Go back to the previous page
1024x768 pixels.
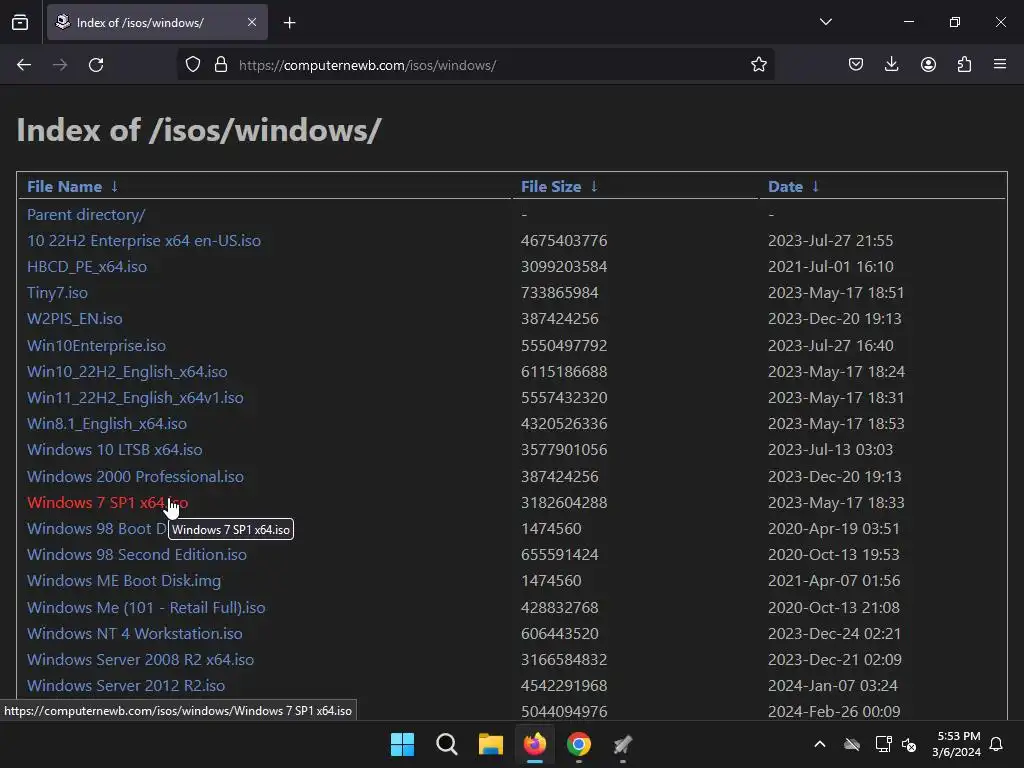coord(24,65)
